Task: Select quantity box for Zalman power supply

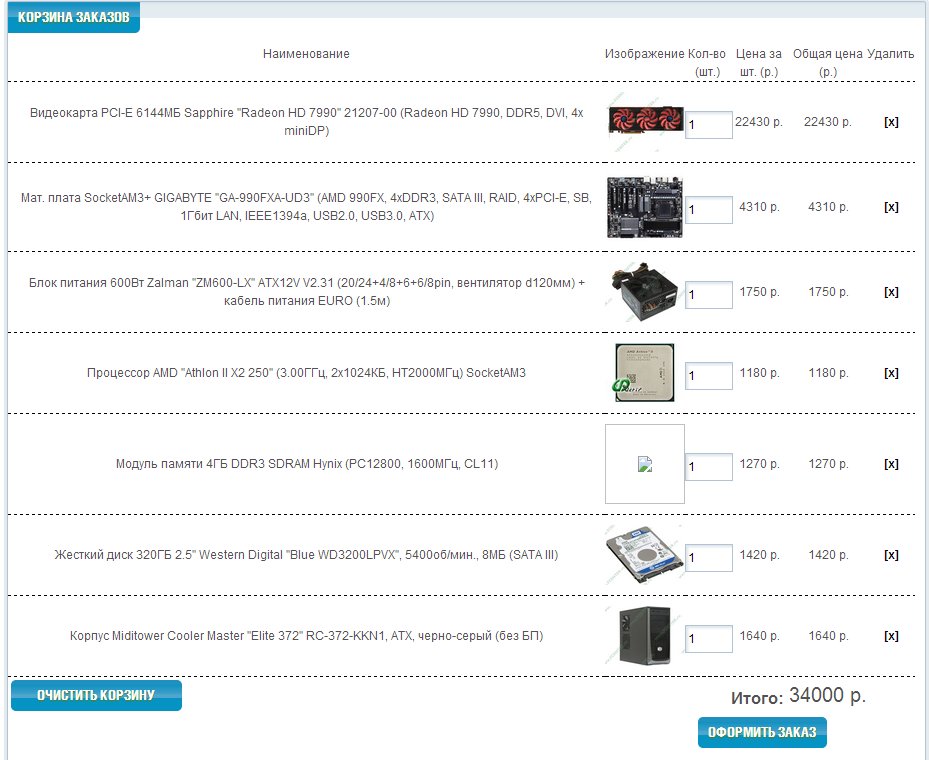Action: [709, 295]
